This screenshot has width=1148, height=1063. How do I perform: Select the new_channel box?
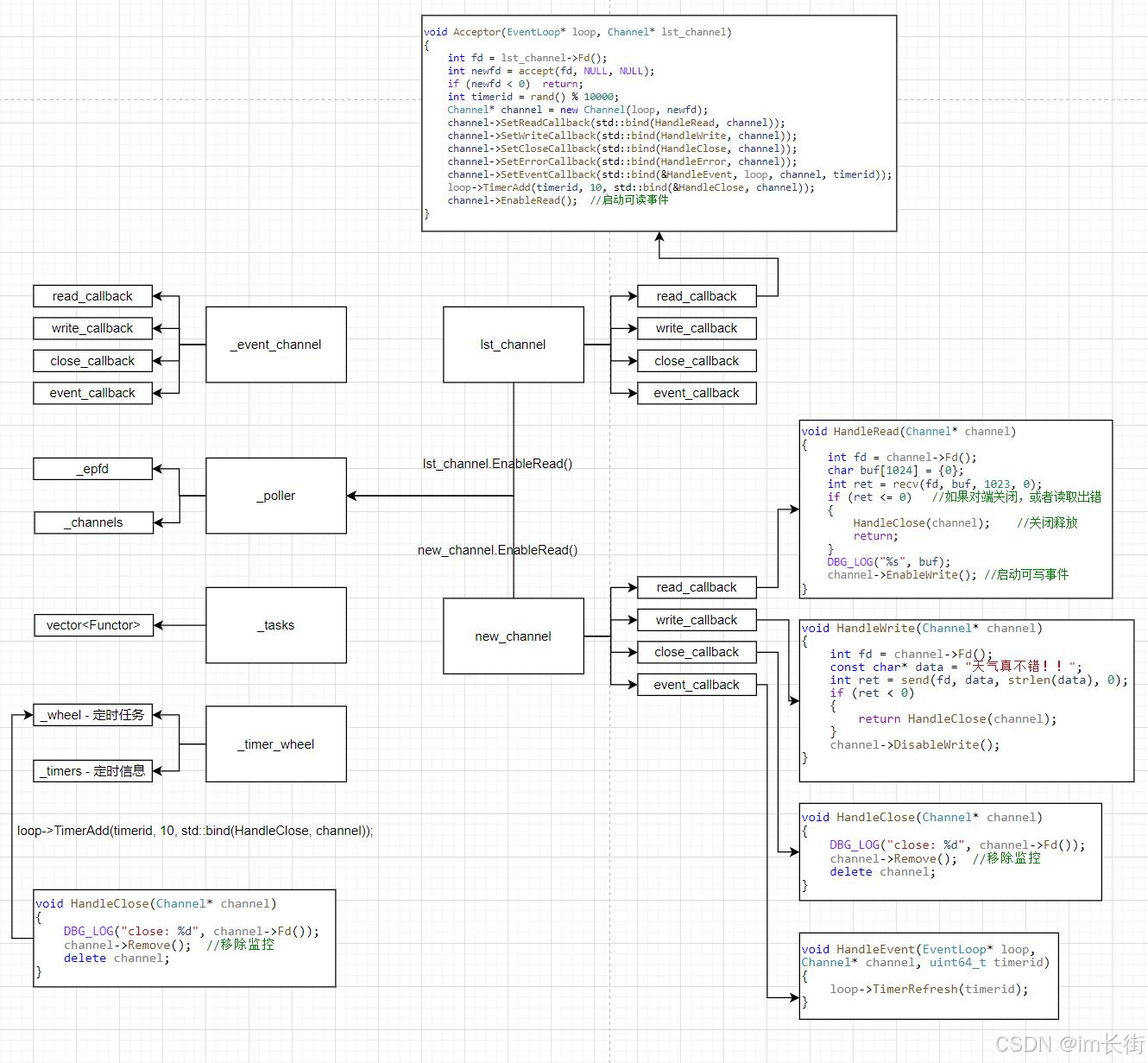click(x=514, y=636)
